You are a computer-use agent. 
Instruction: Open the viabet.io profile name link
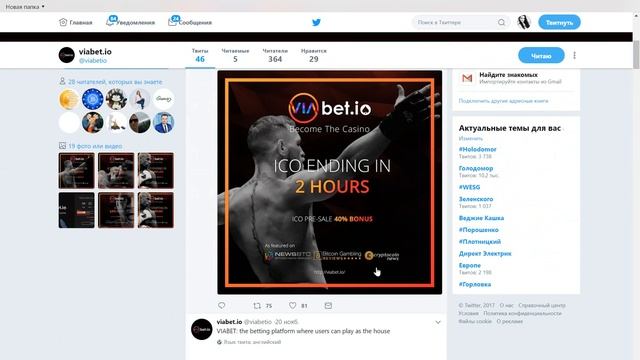click(95, 52)
